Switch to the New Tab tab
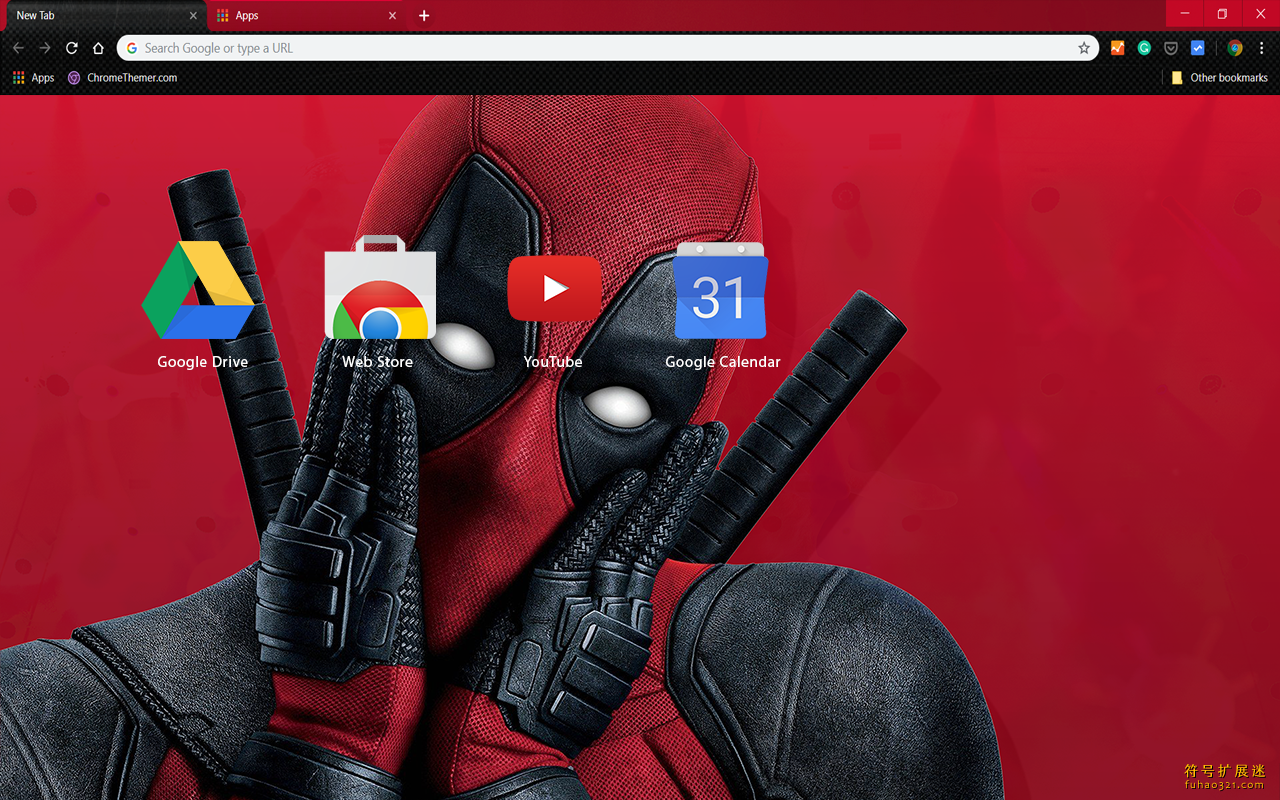1280x800 pixels. pos(104,16)
